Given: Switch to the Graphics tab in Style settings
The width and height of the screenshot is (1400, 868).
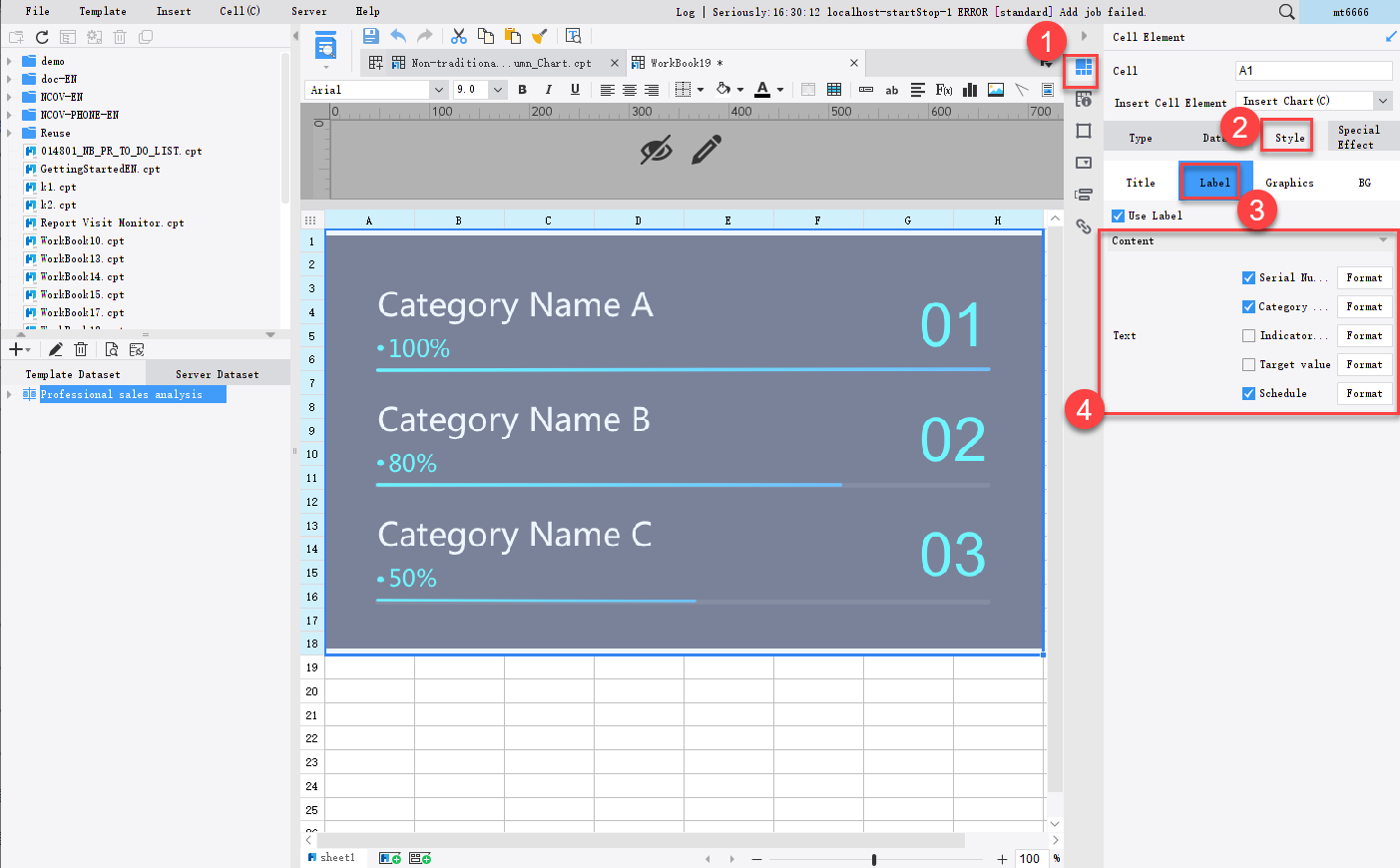Looking at the screenshot, I should click(x=1288, y=182).
